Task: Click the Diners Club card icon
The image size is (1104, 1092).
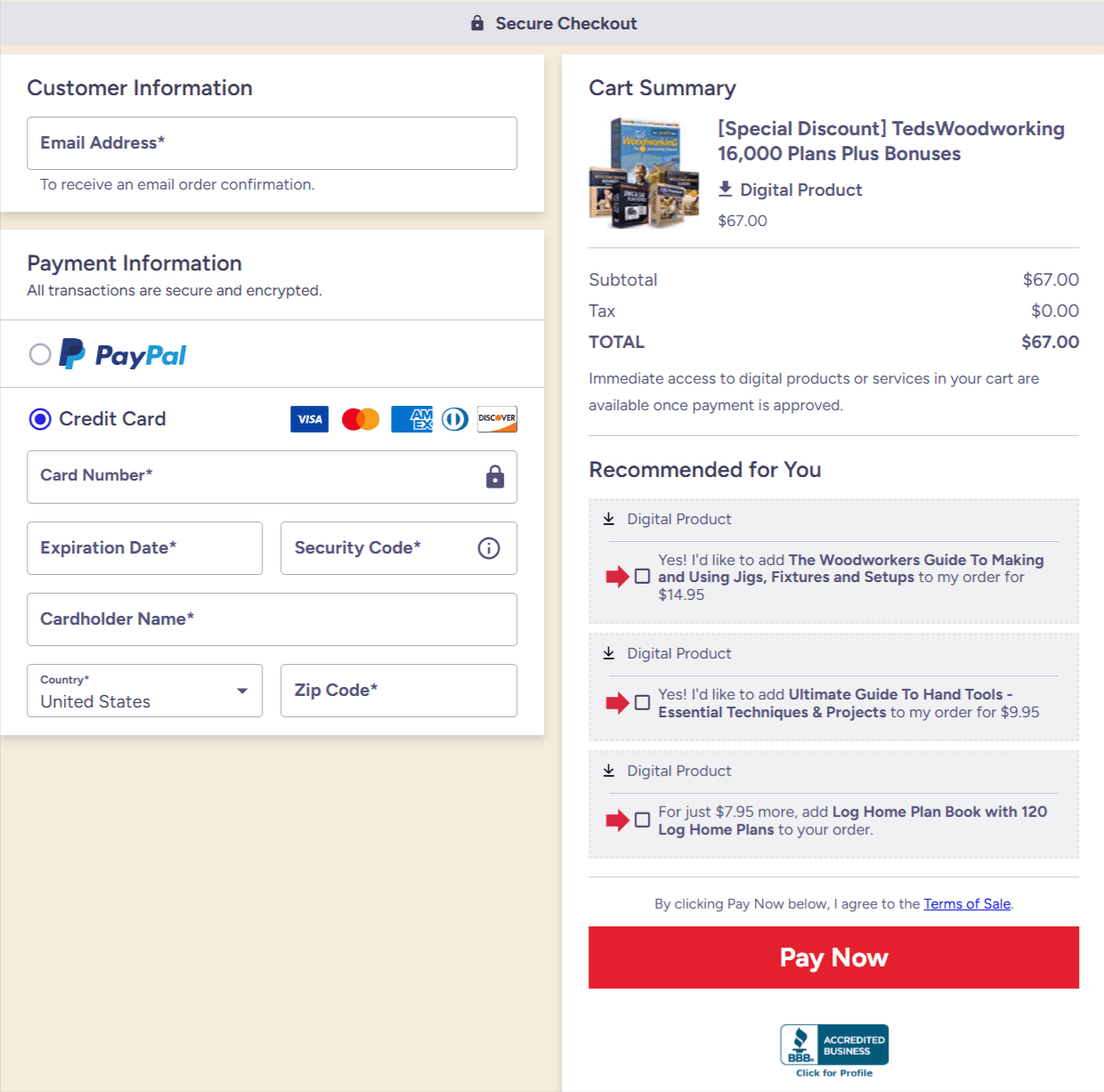Action: click(454, 418)
